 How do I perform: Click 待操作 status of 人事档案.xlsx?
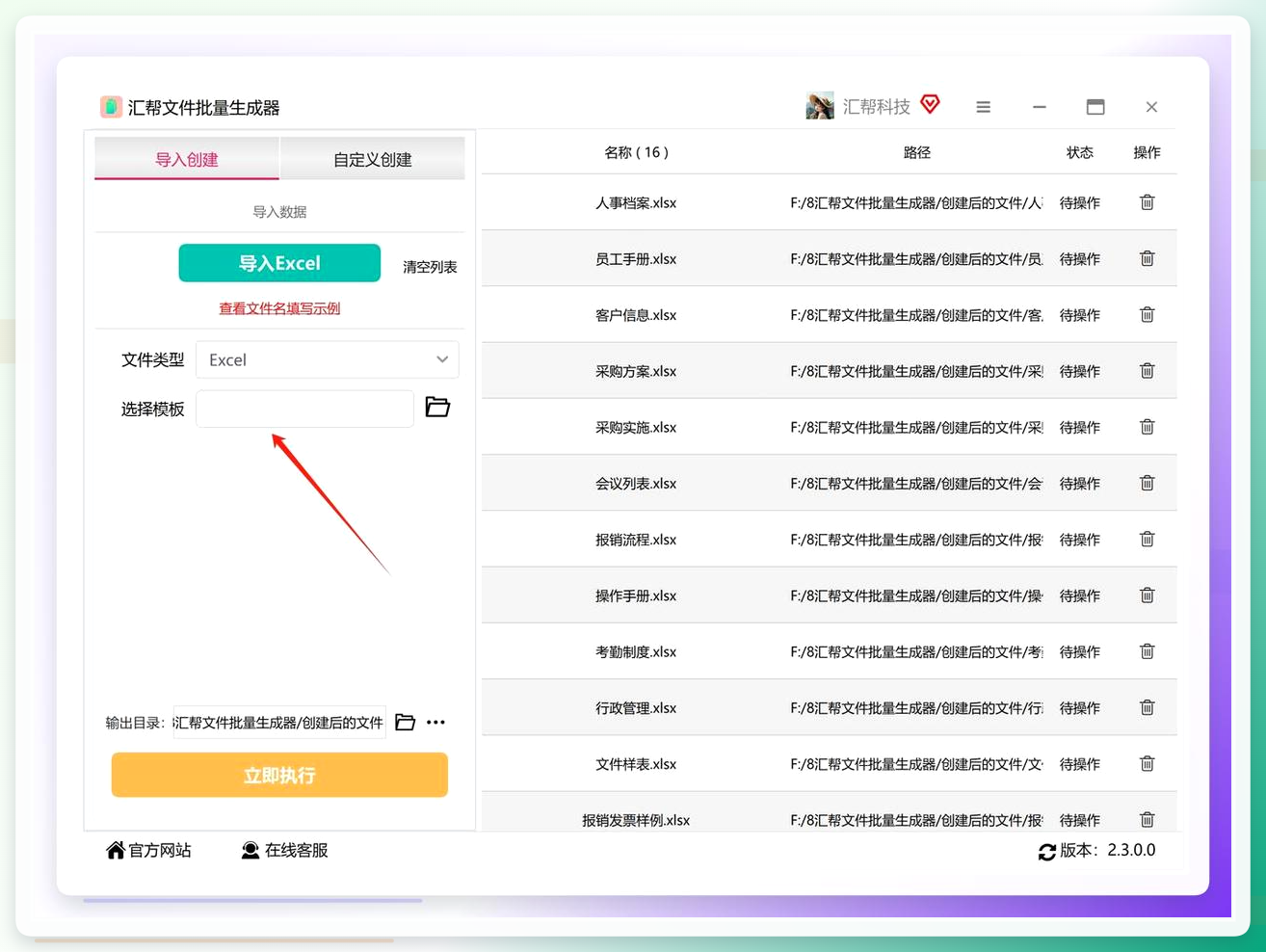[1080, 202]
